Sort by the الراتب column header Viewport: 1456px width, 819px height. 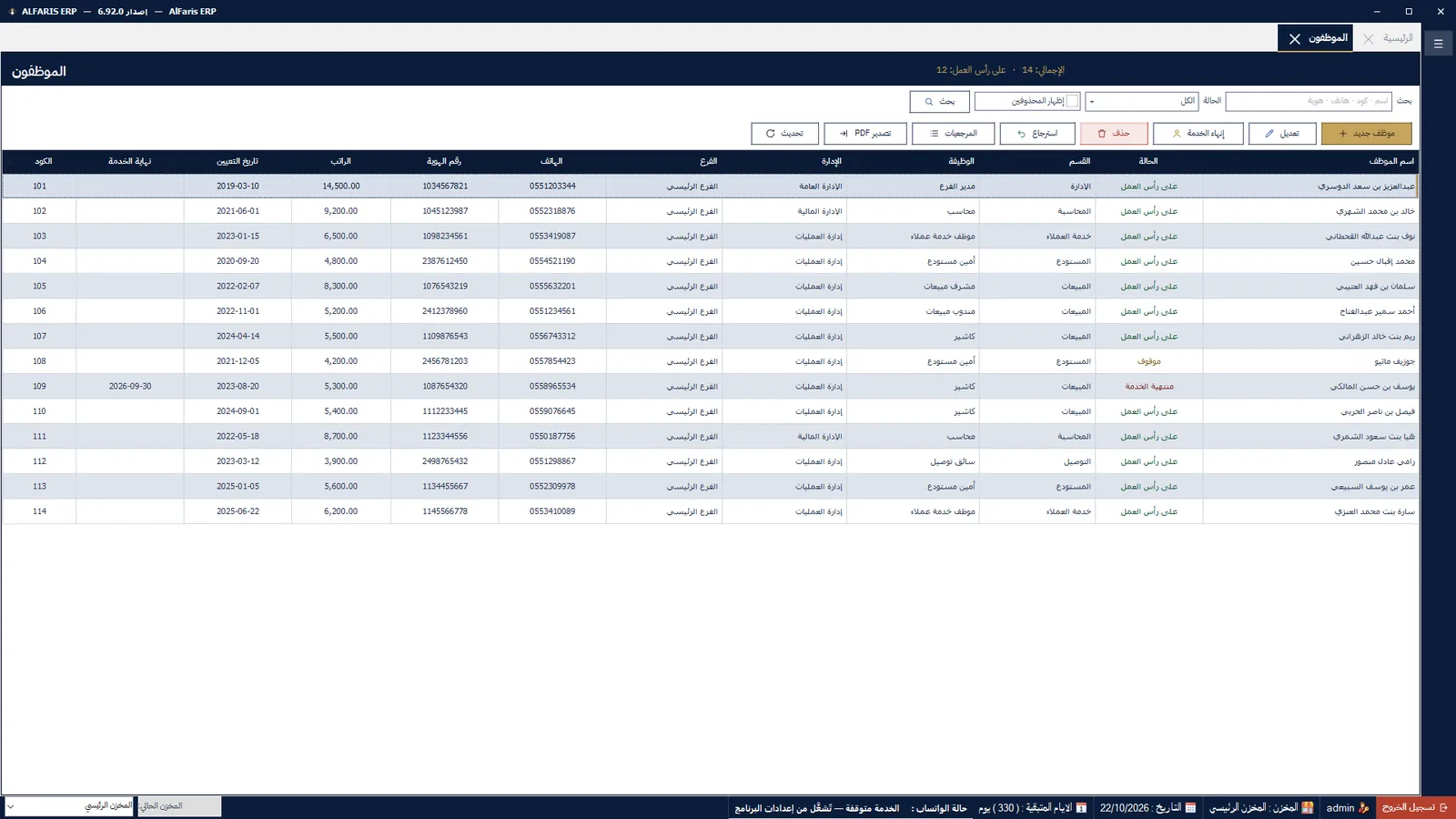(341, 161)
